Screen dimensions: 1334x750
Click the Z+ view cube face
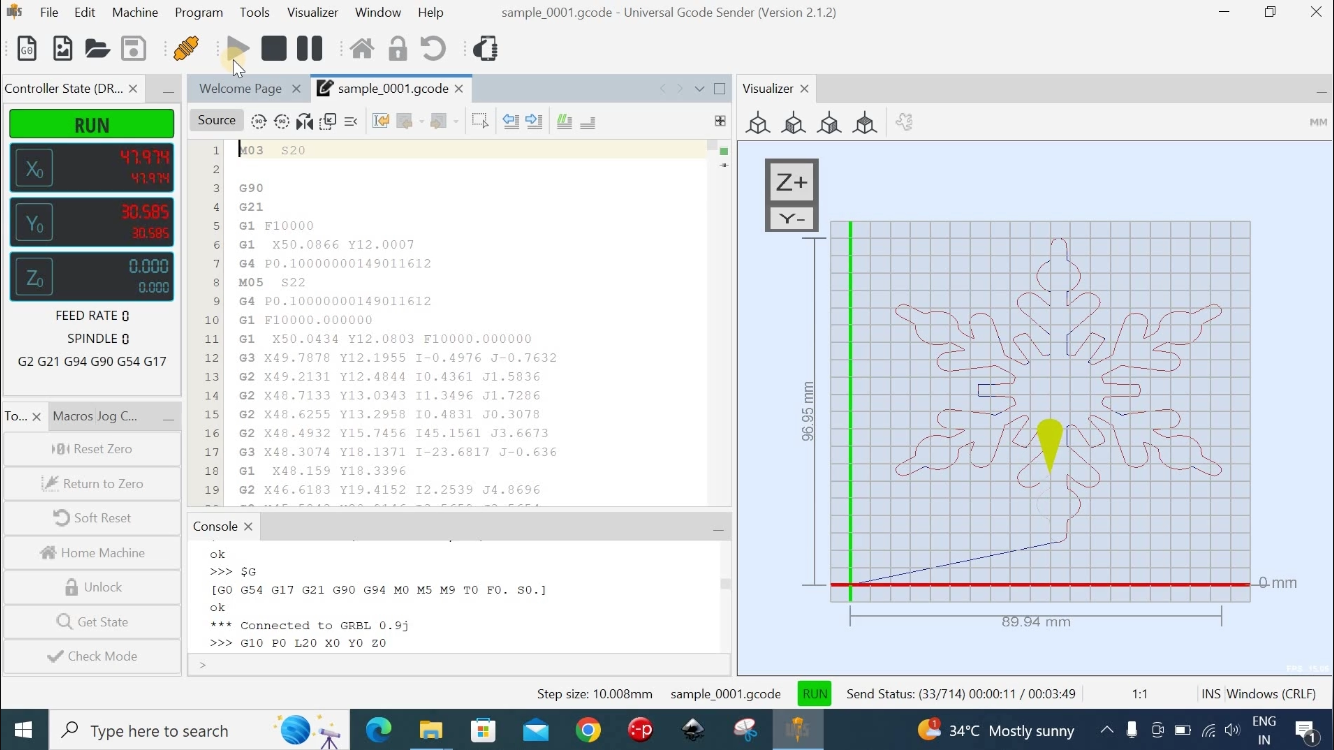pos(791,182)
